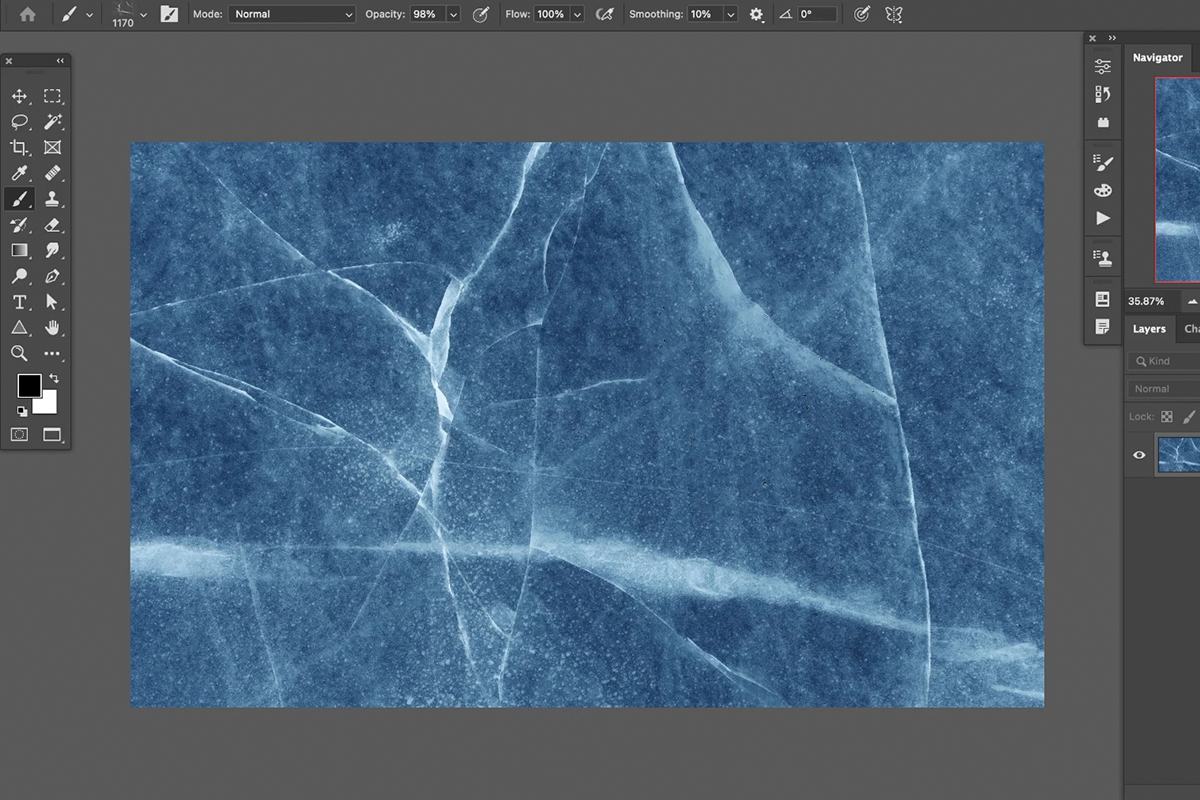The height and width of the screenshot is (800, 1200).
Task: Open the Properties sliders panel icon
Action: (1103, 67)
